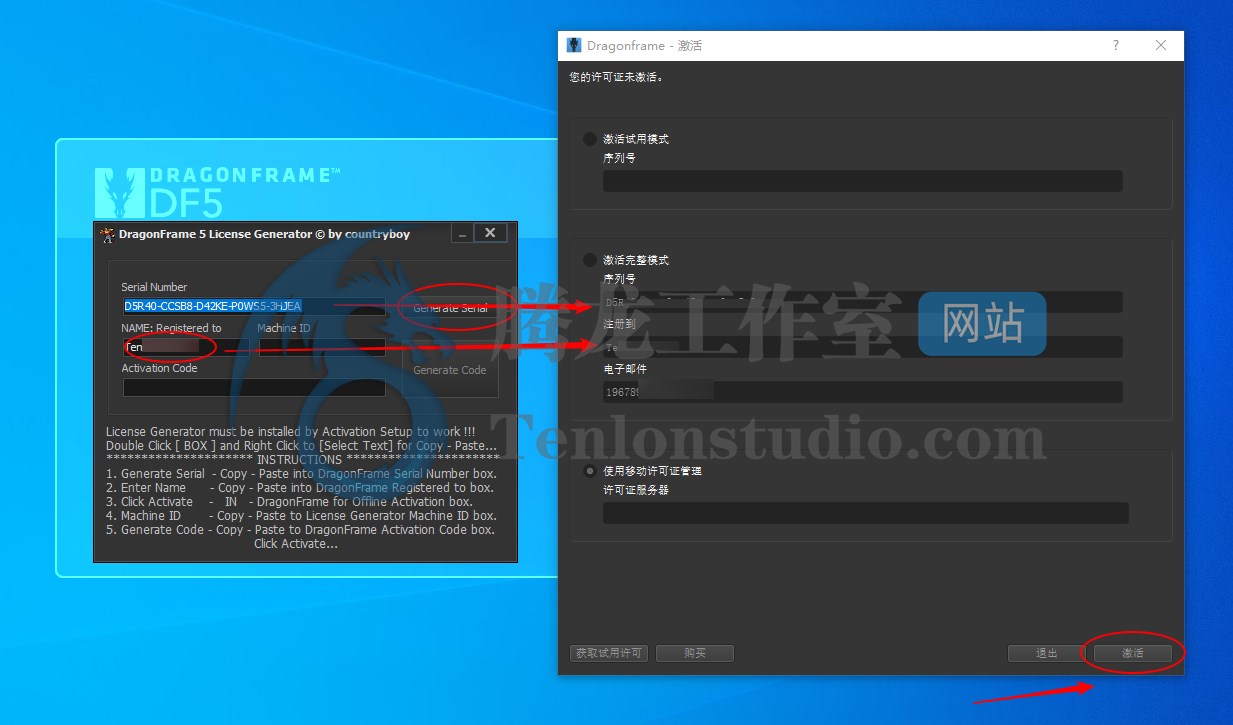Click the Machine ID field in License Generator

point(322,347)
